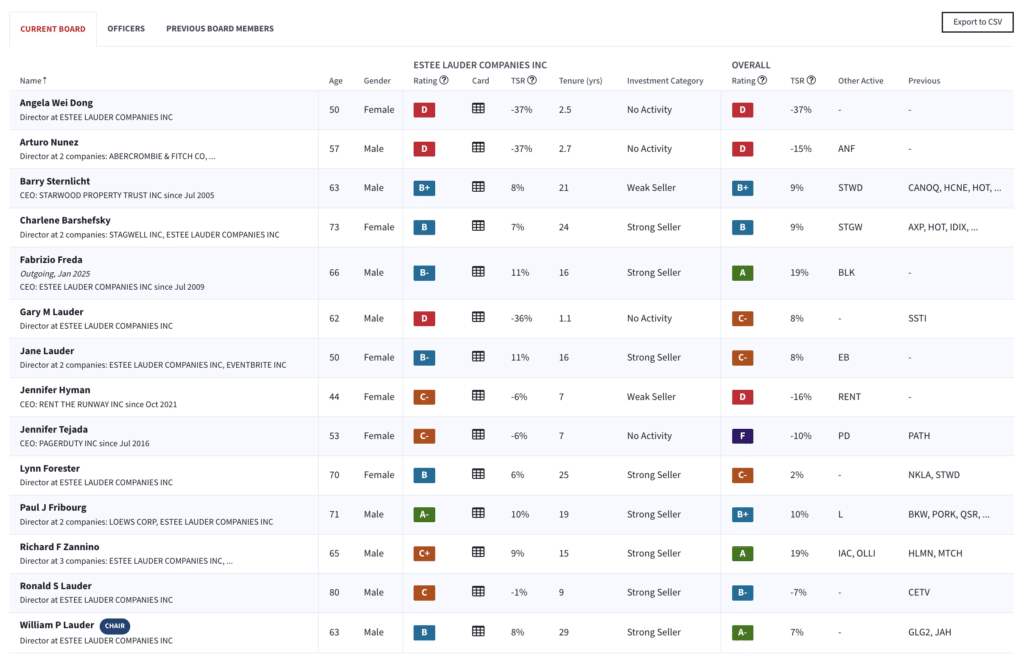This screenshot has height=660, width=1024.
Task: Click CETV in Ronald S Lauder row
Action: pos(919,593)
